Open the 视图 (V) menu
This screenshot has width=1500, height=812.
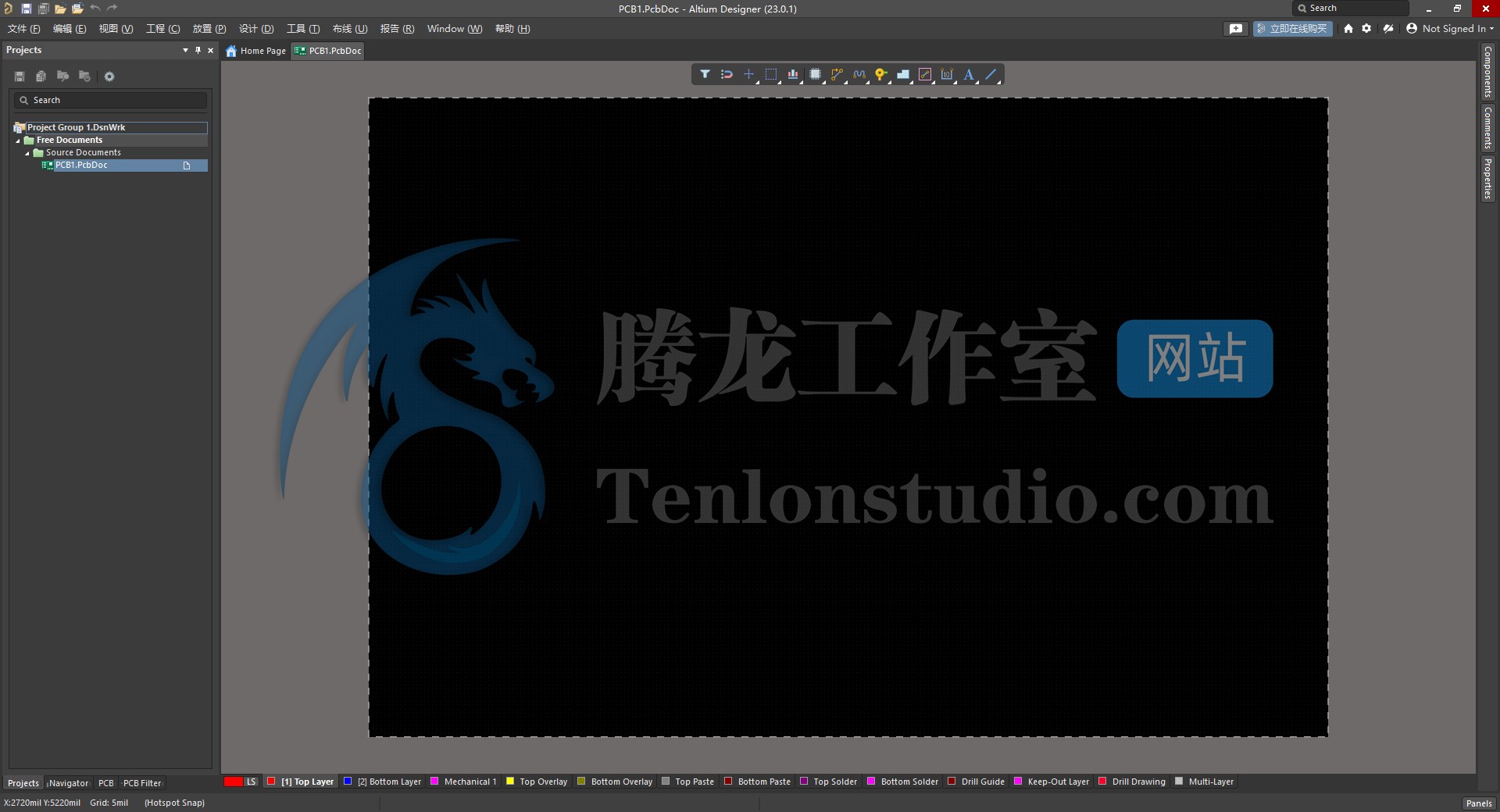(x=116, y=29)
